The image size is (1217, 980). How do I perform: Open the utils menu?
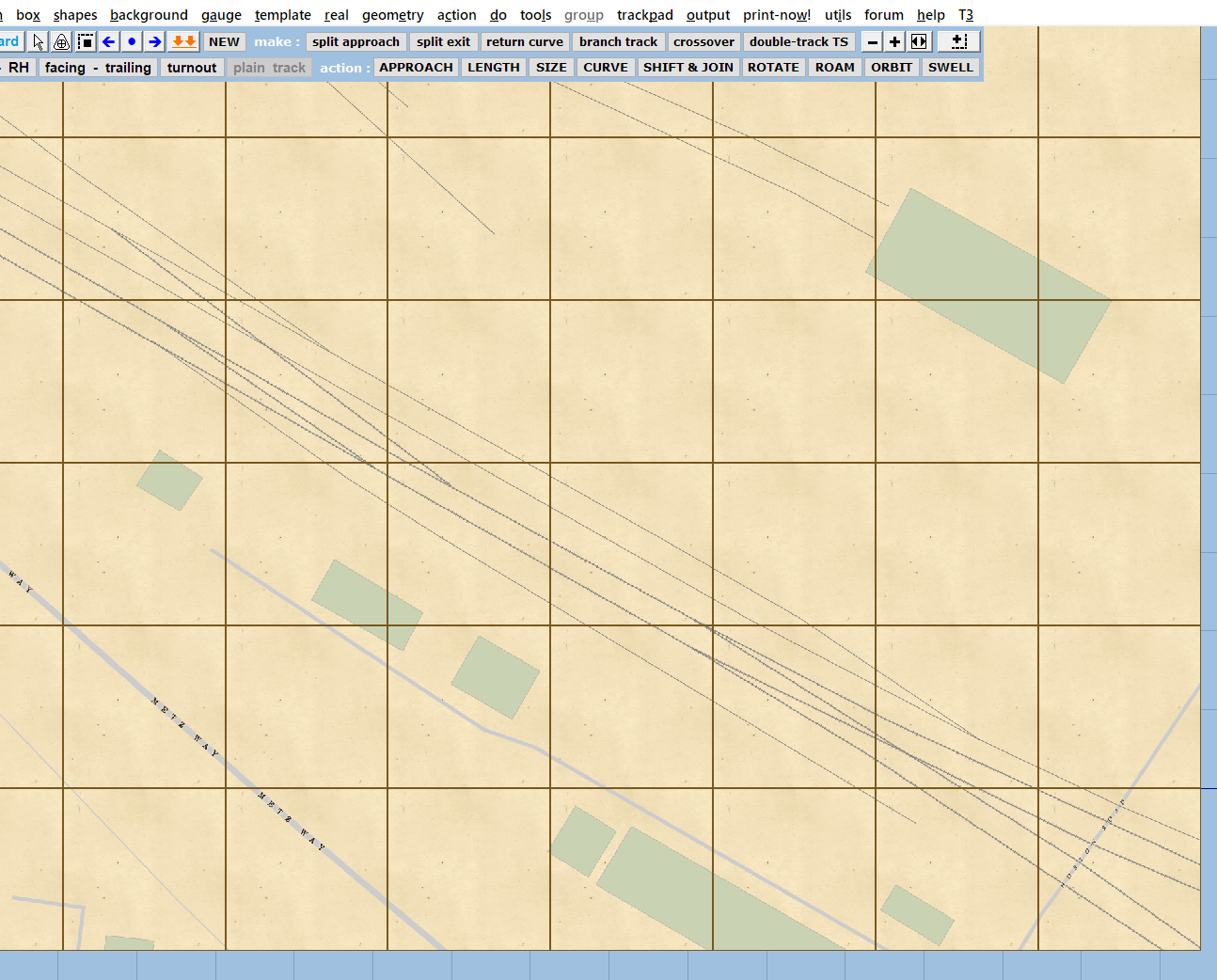click(838, 15)
